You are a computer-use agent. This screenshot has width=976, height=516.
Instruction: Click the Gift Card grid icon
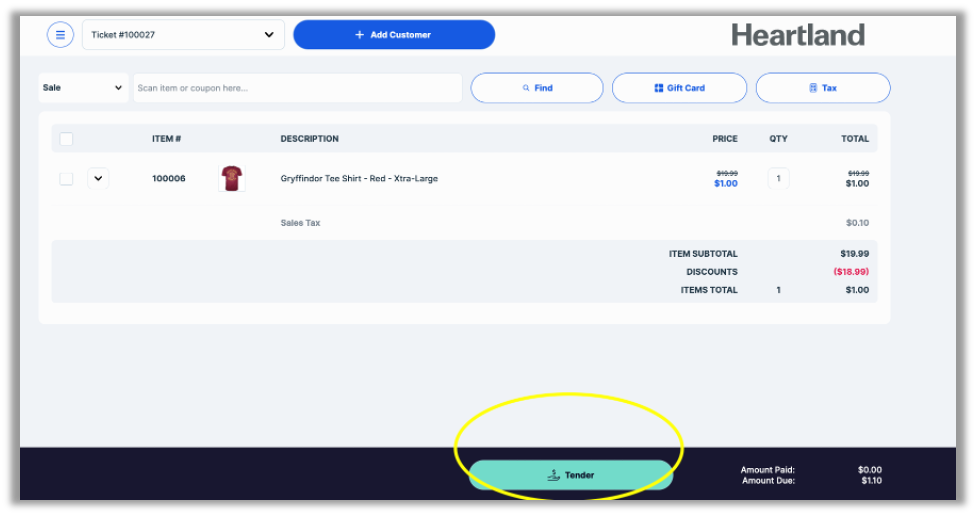tap(659, 88)
